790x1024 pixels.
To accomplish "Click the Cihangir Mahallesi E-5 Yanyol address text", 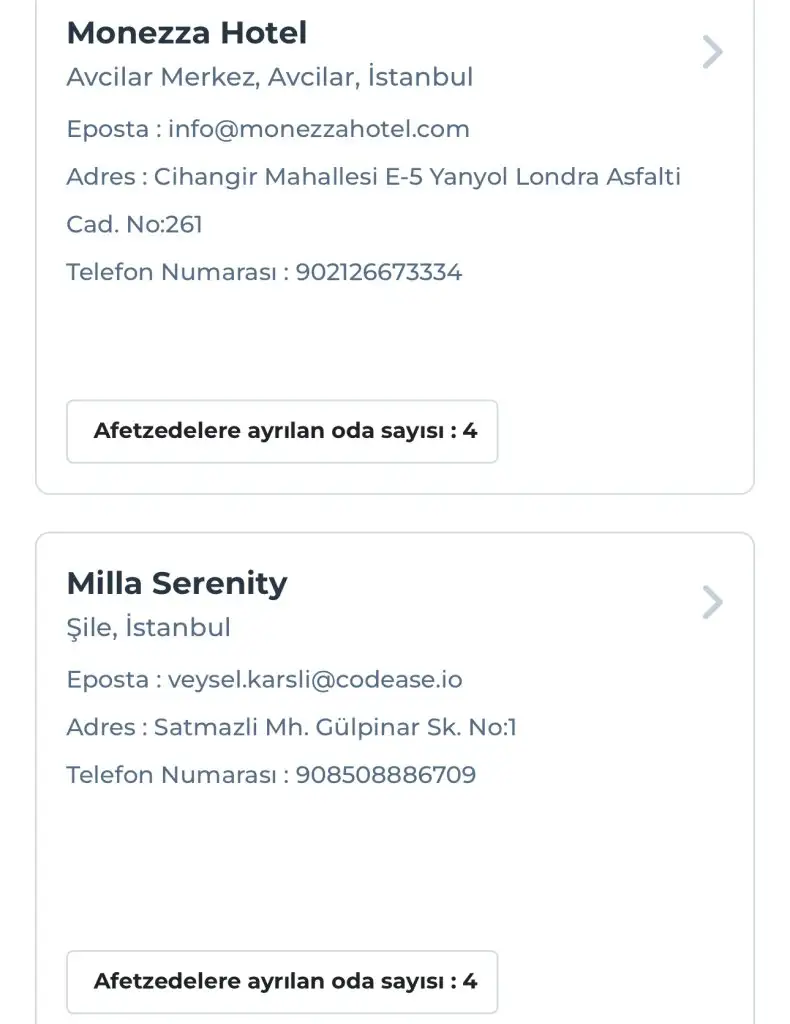I will (417, 177).
